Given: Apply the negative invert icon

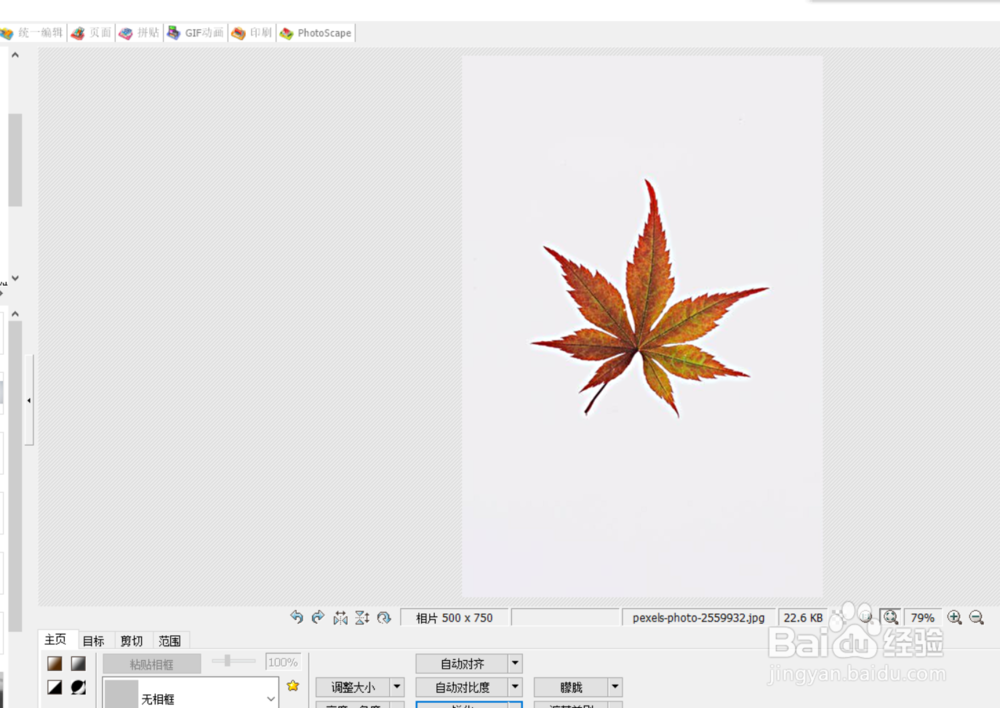Looking at the screenshot, I should click(78, 687).
